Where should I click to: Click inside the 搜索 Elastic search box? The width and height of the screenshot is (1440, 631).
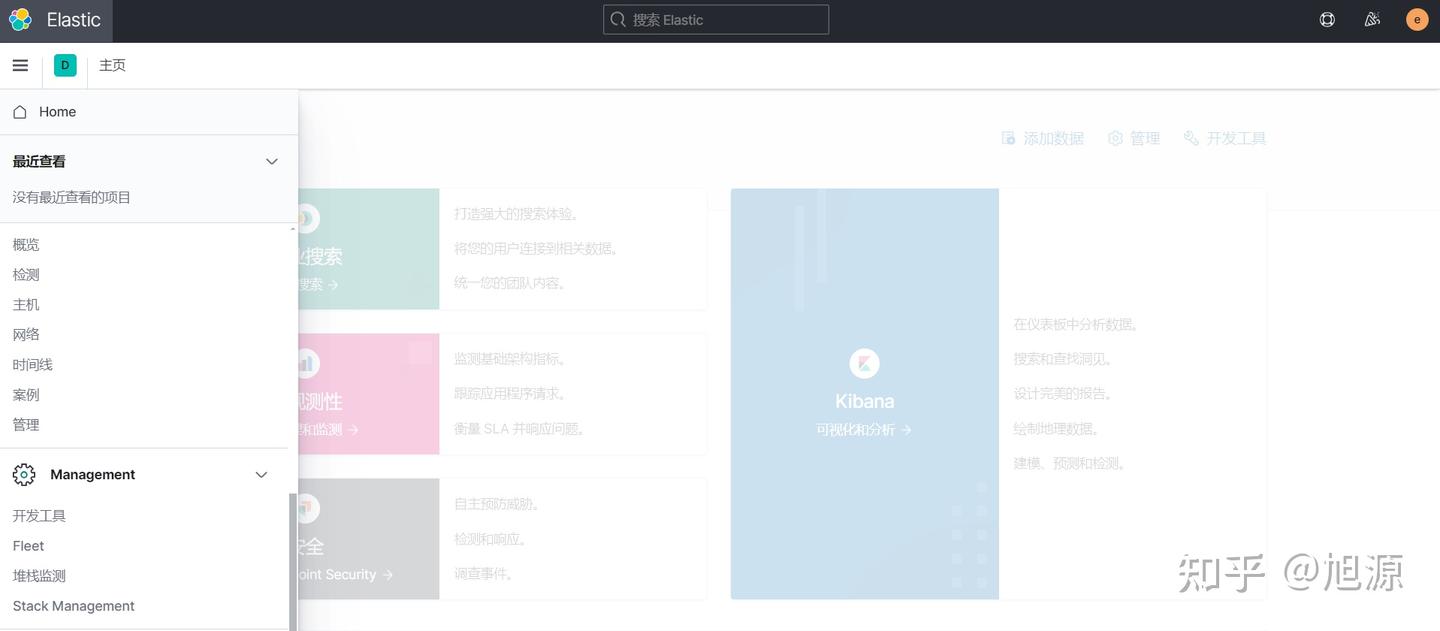716,17
